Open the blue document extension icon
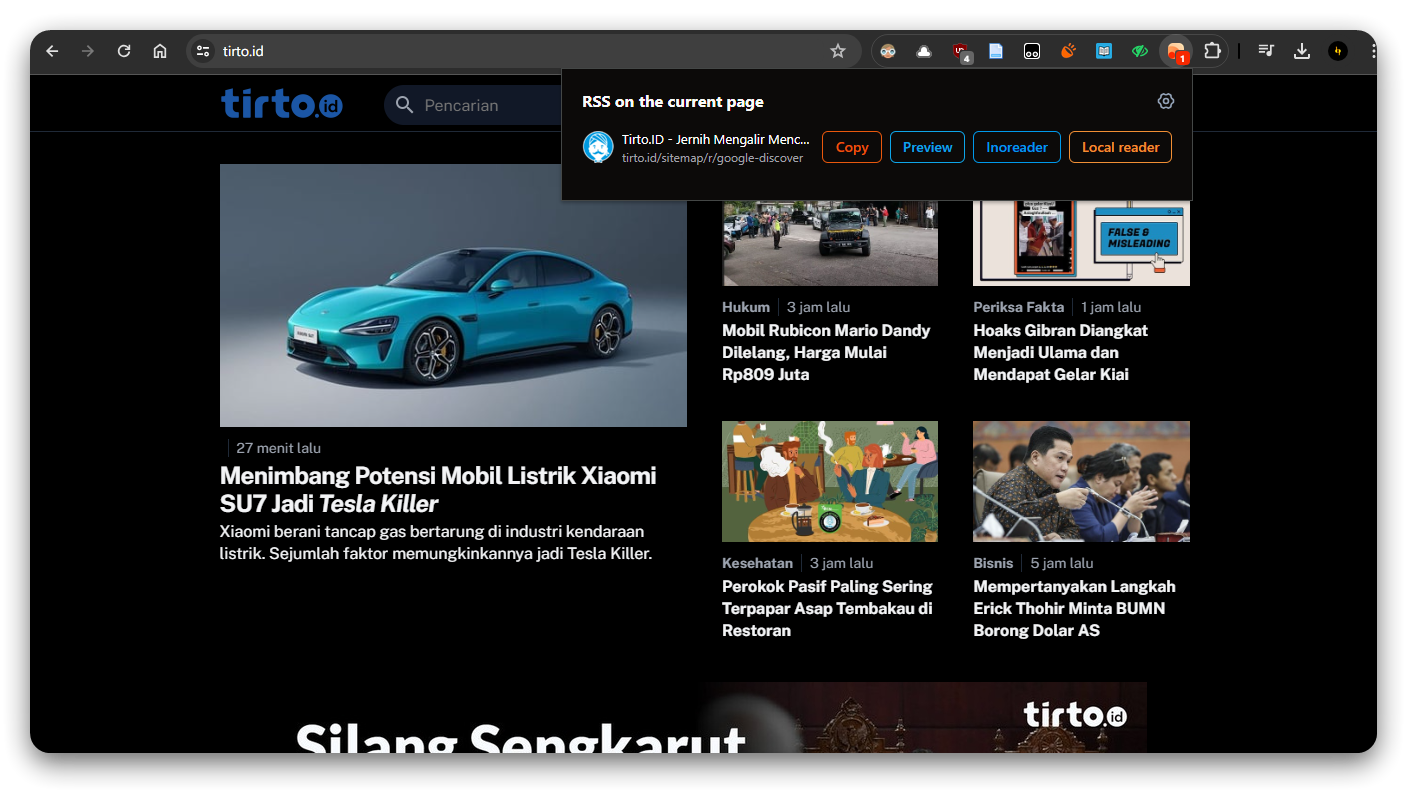The height and width of the screenshot is (793, 1407). [996, 51]
